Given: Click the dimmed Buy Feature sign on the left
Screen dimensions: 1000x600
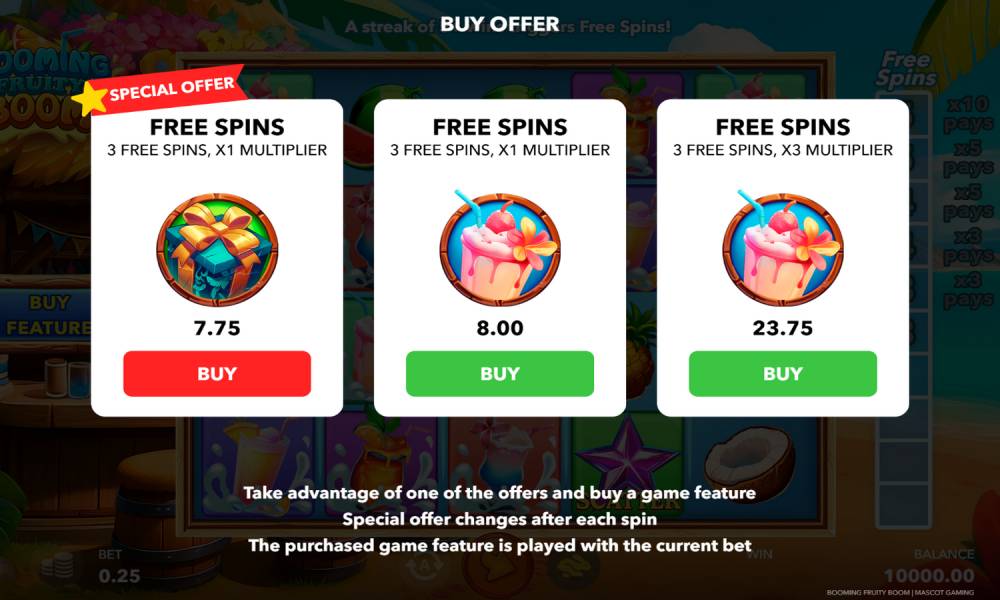Looking at the screenshot, I should coord(46,315).
